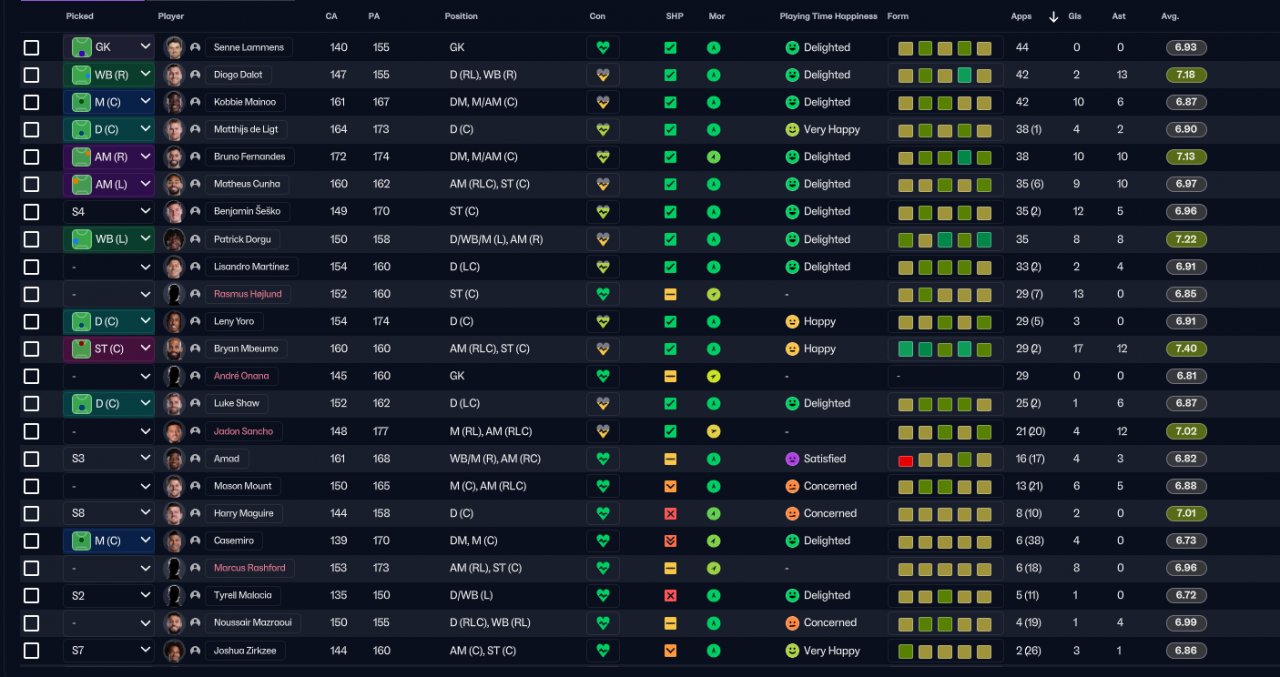Click Mason Mount's orange SHP icon
This screenshot has width=1280, height=677.
click(x=670, y=486)
